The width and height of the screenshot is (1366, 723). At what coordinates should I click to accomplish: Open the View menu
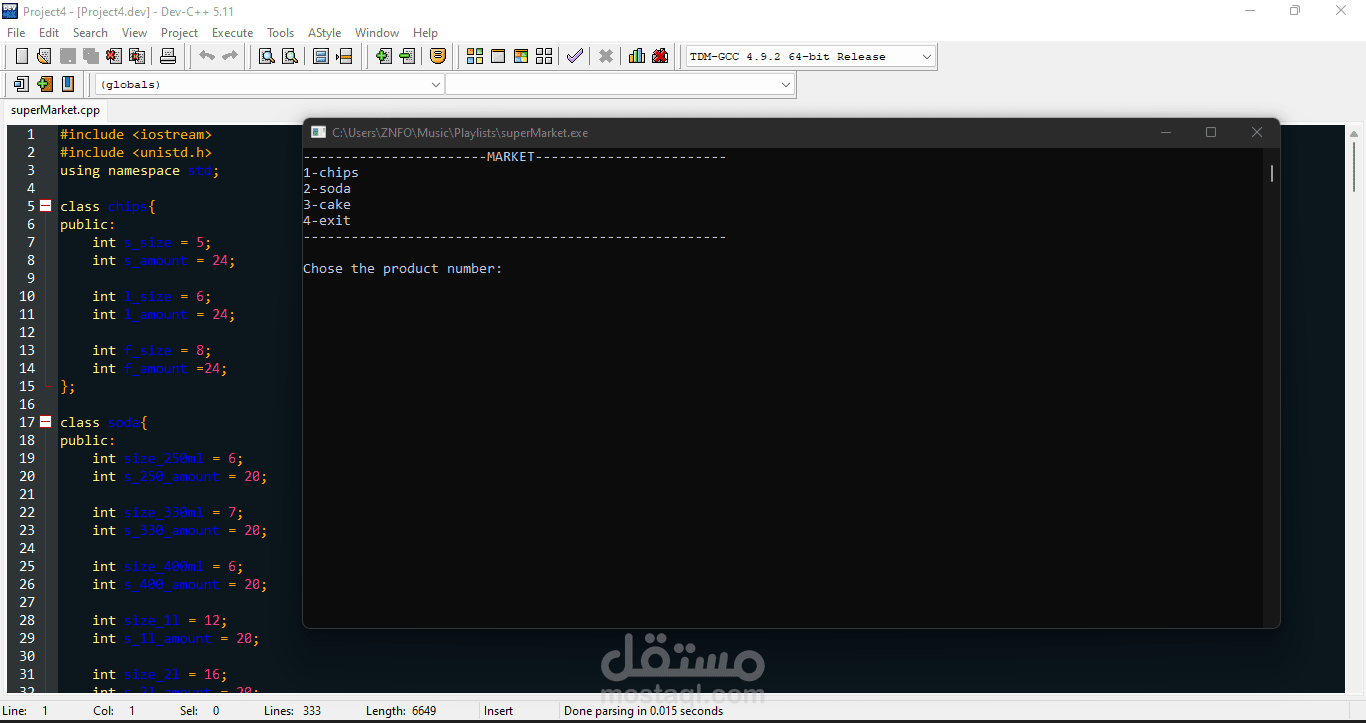click(x=134, y=33)
